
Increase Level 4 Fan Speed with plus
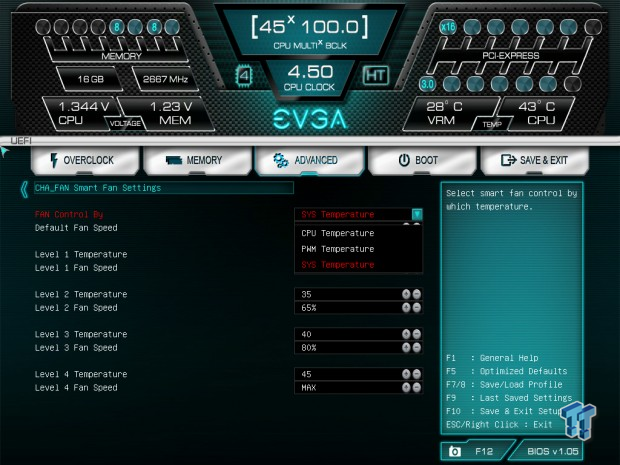(406, 388)
